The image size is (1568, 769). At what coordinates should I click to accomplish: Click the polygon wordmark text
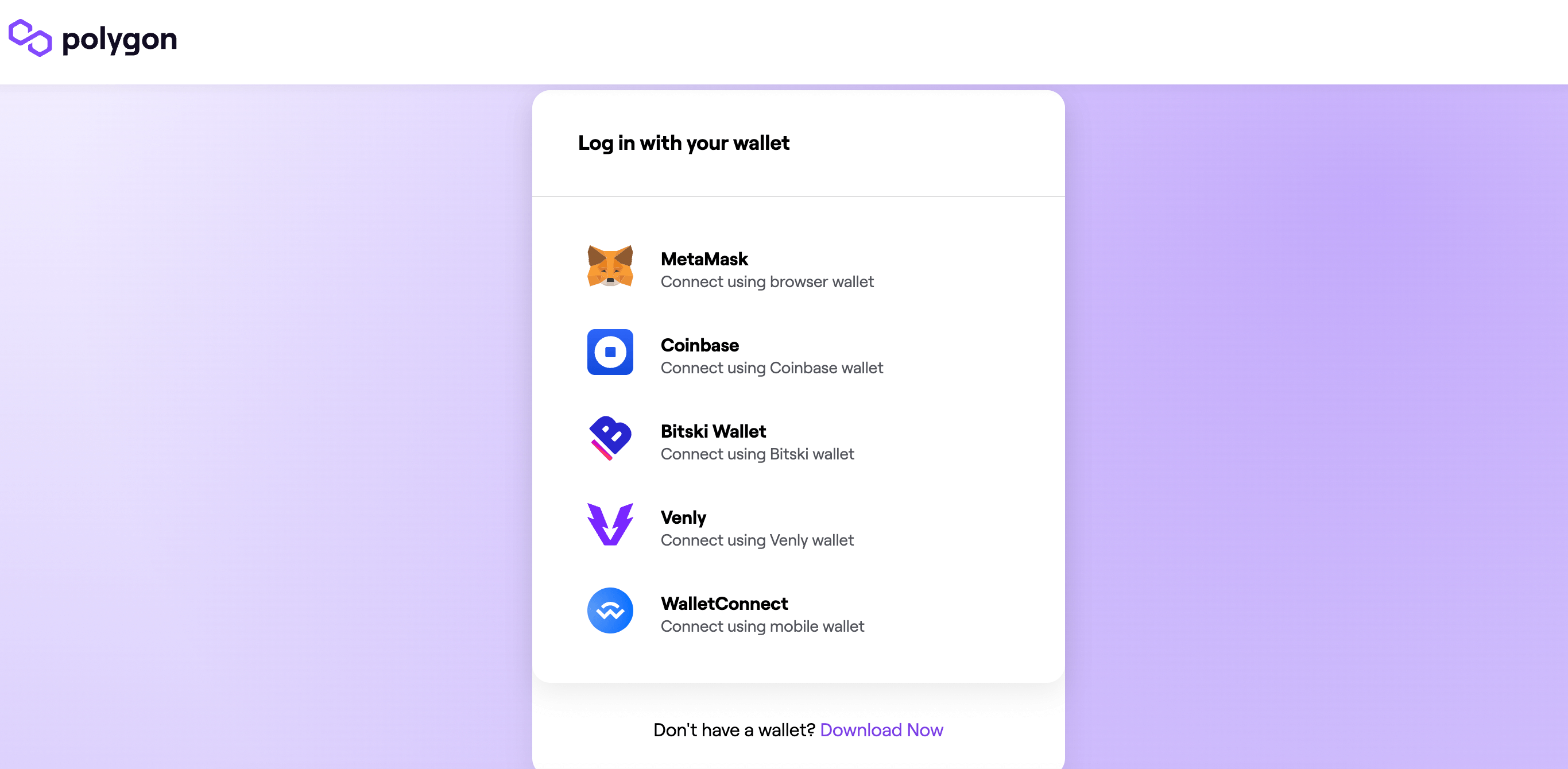120,40
